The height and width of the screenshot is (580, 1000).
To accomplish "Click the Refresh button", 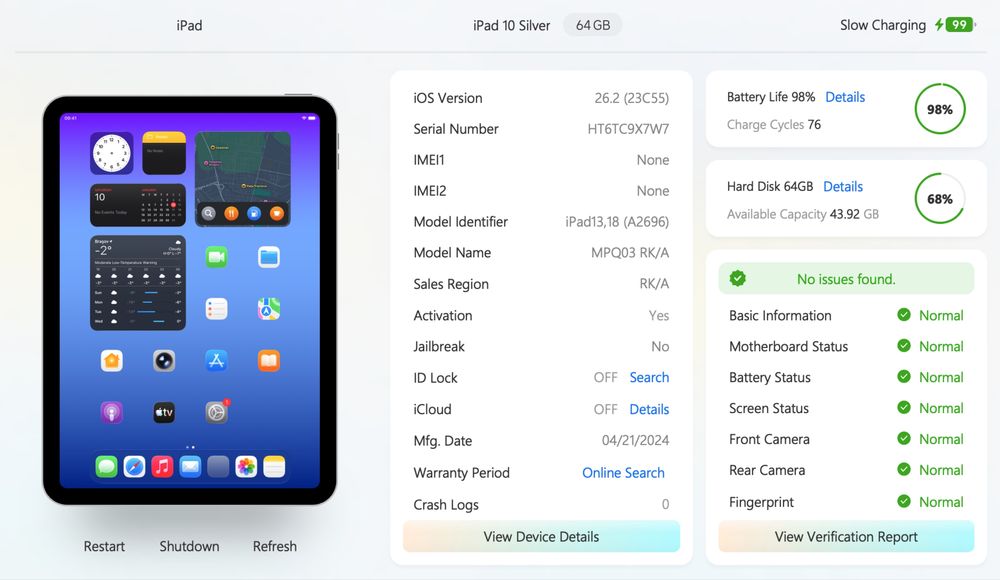I will (x=275, y=546).
